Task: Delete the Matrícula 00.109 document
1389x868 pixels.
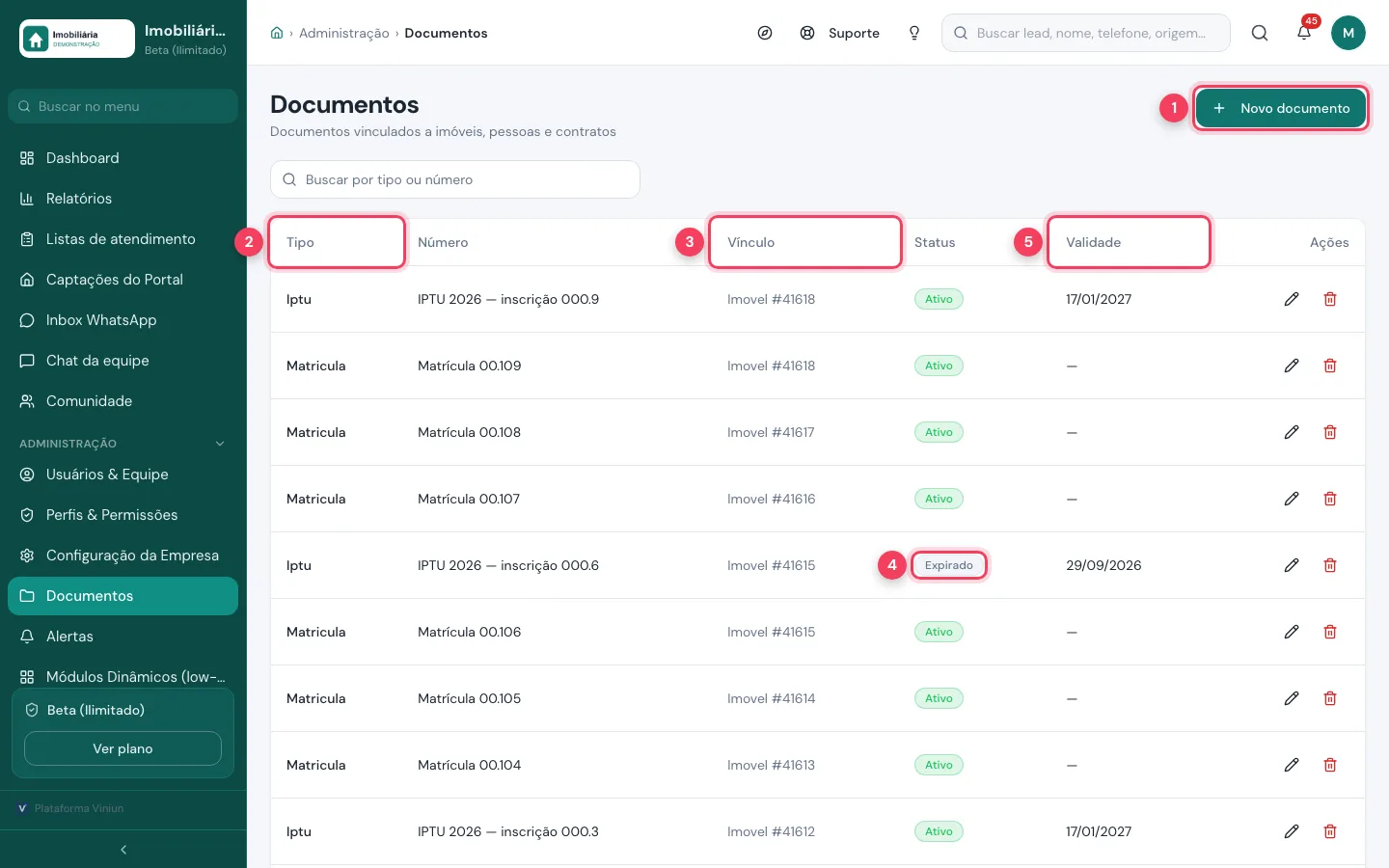Action: (x=1330, y=366)
